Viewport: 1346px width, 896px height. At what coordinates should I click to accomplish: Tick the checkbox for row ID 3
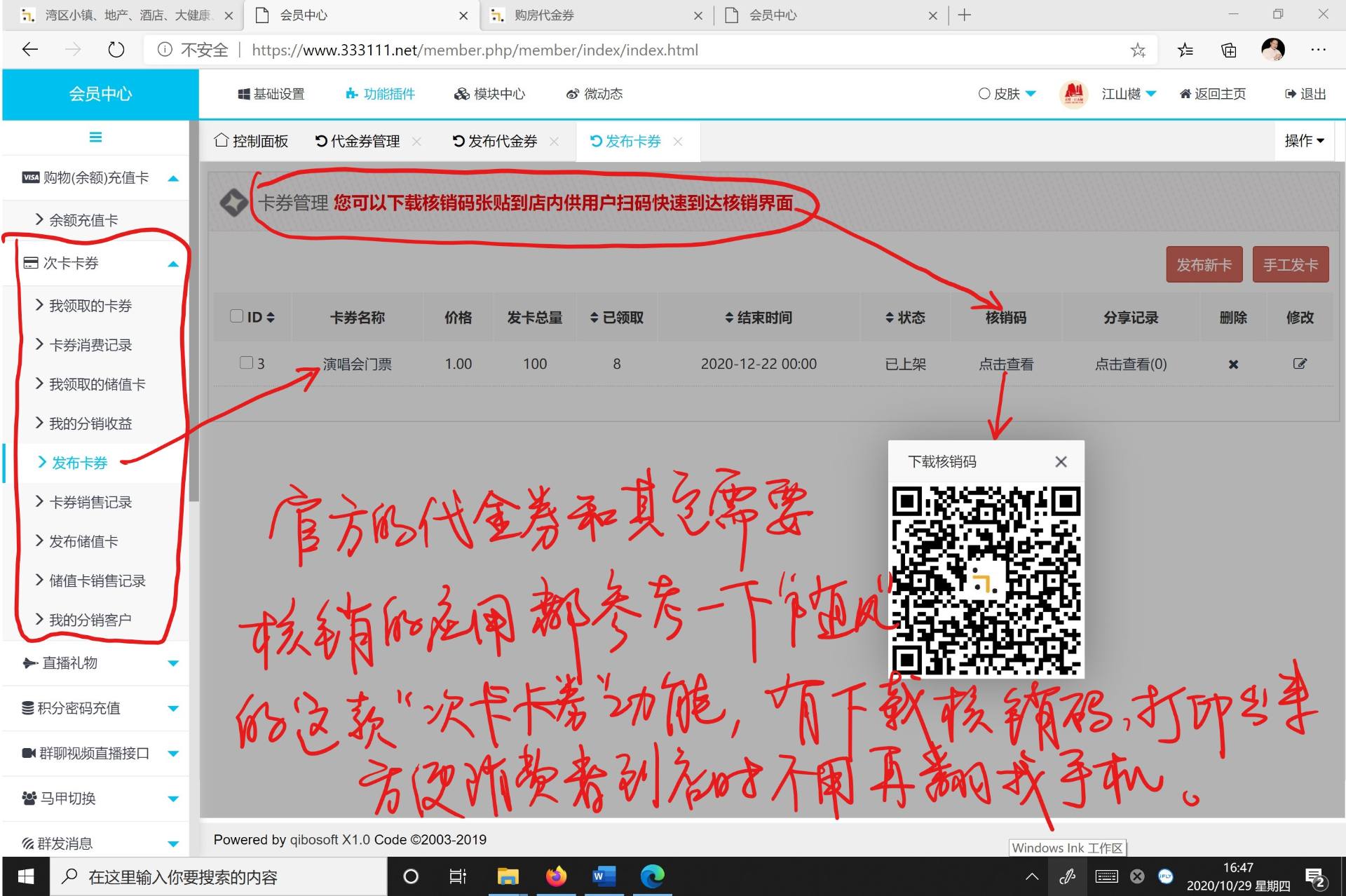pos(246,362)
